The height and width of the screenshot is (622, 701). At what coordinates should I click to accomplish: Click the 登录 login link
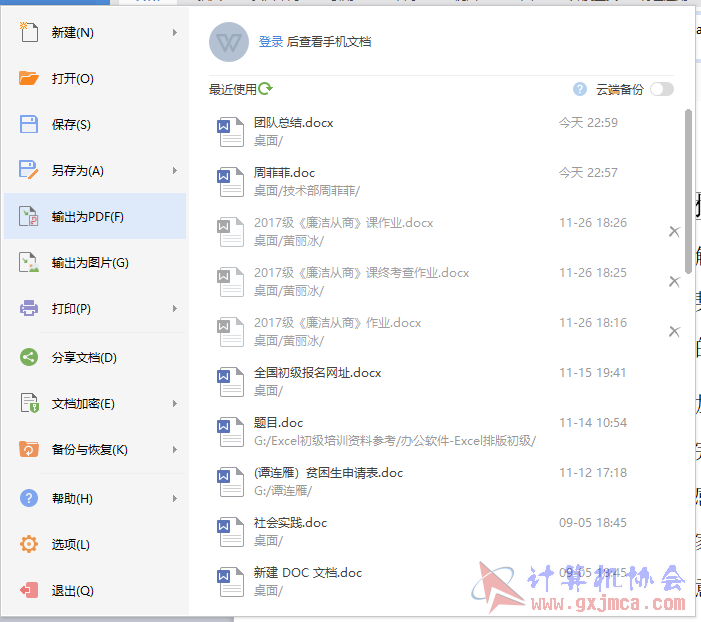271,42
